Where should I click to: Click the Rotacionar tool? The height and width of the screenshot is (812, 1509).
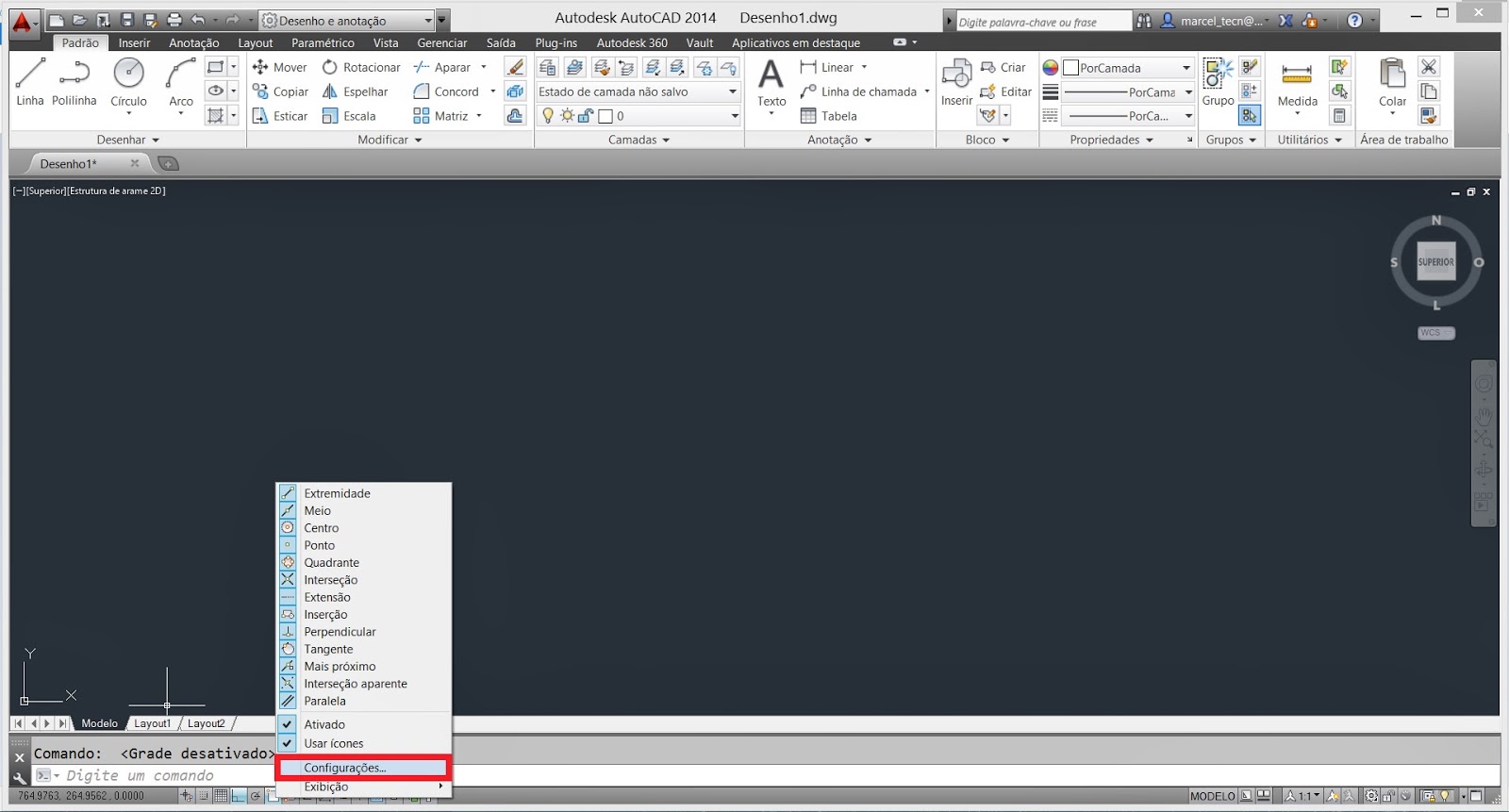coord(361,67)
